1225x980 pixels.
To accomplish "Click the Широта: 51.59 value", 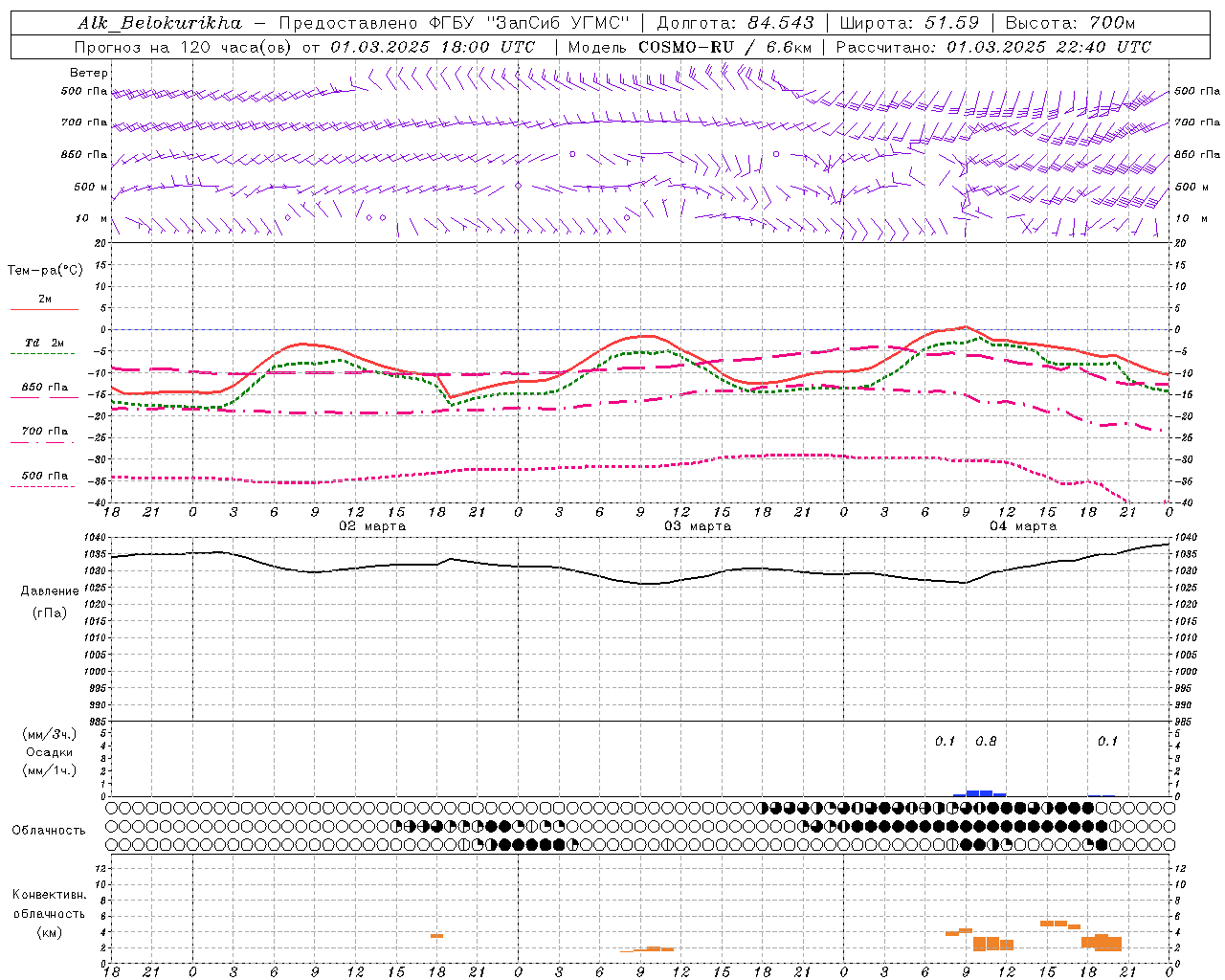I will tap(909, 23).
